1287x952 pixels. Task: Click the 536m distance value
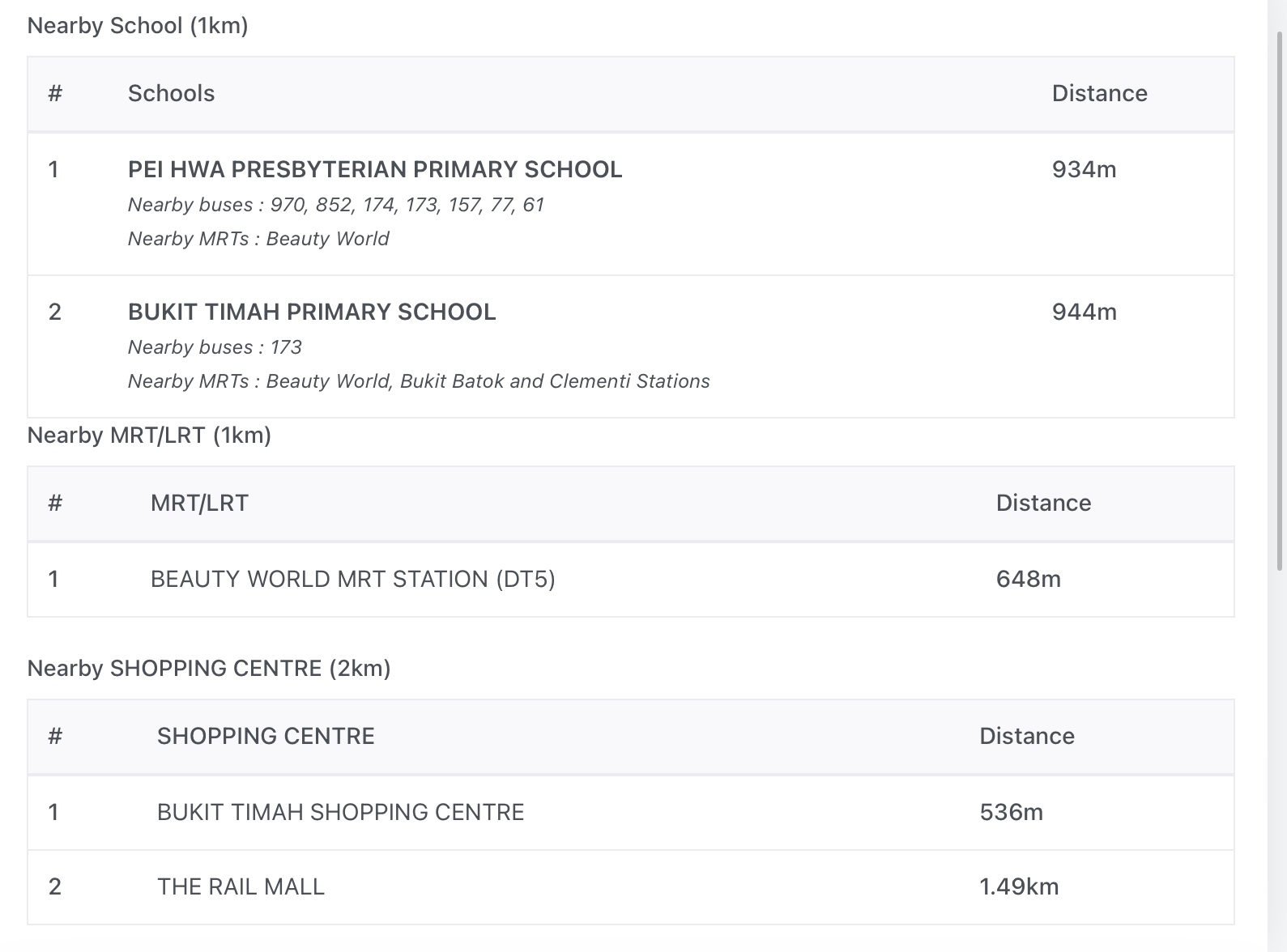1011,812
